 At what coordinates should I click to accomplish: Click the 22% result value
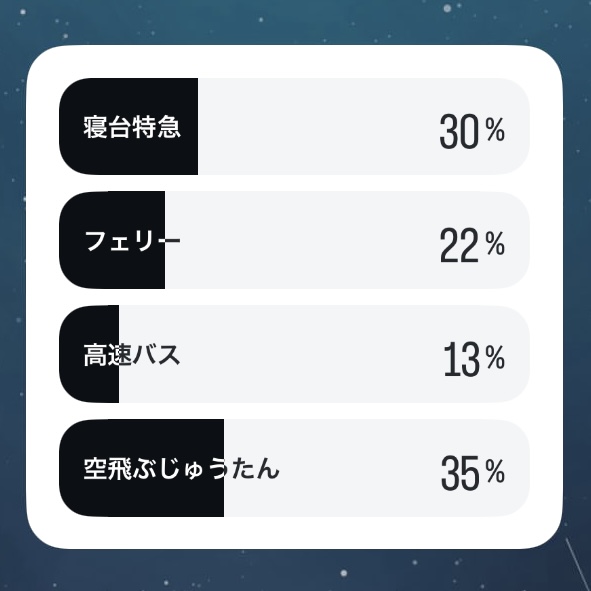click(x=472, y=245)
